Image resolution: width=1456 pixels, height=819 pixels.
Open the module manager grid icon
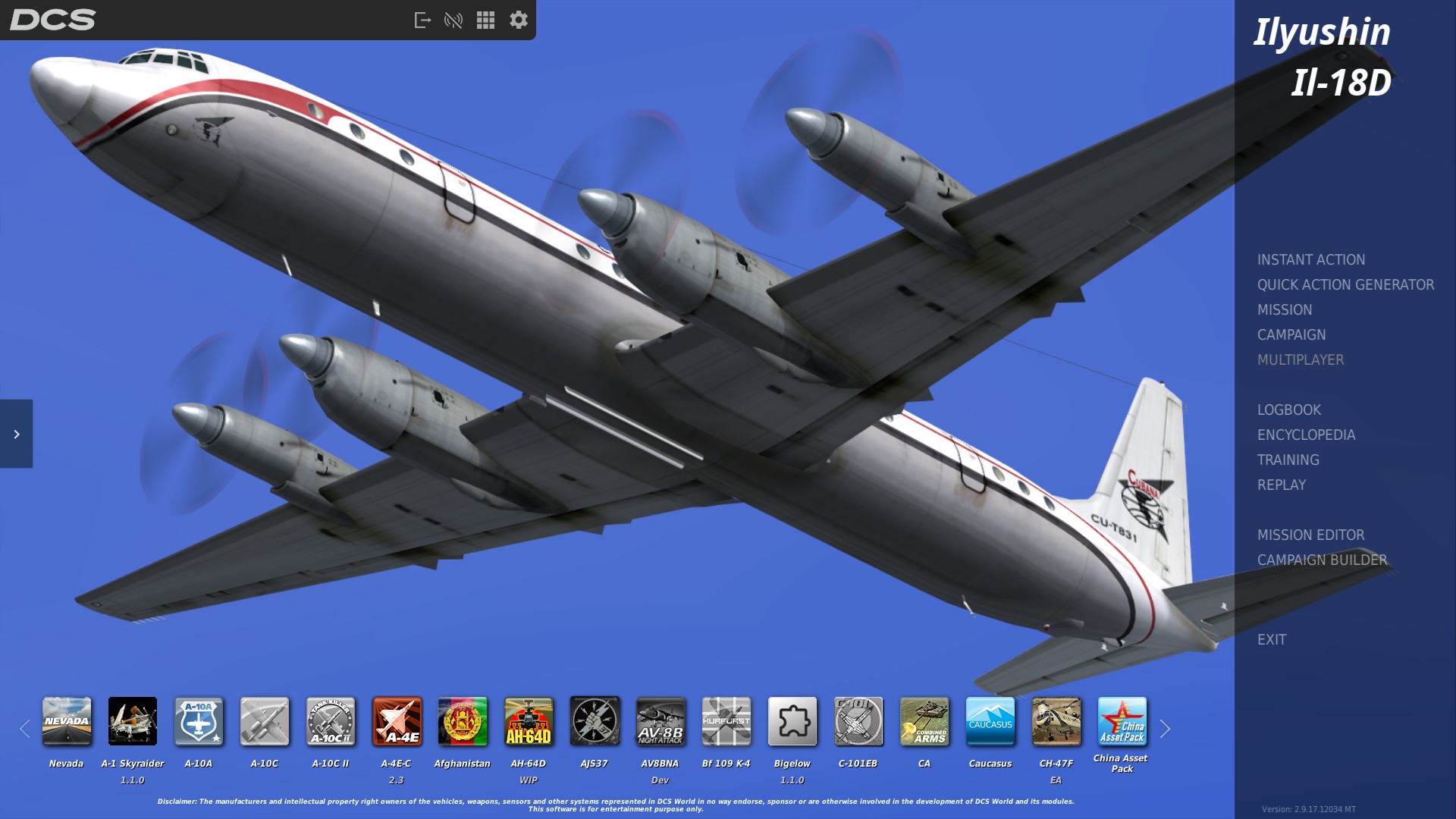click(485, 20)
